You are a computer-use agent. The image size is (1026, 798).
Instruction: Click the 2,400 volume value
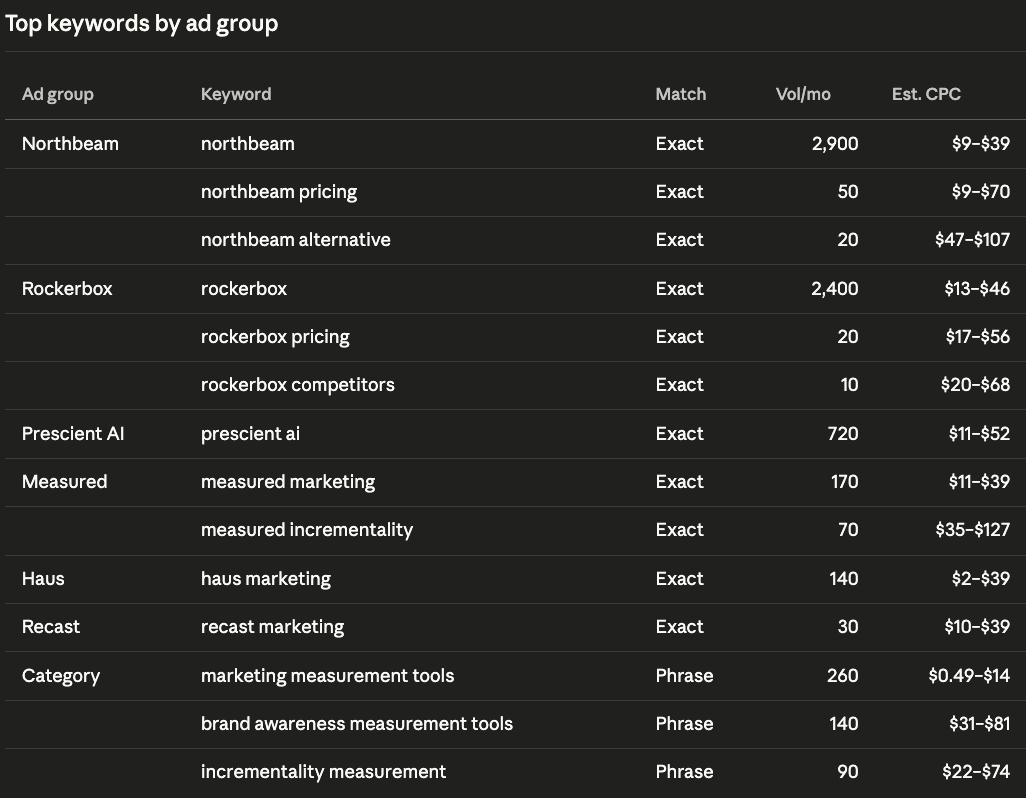click(x=835, y=288)
